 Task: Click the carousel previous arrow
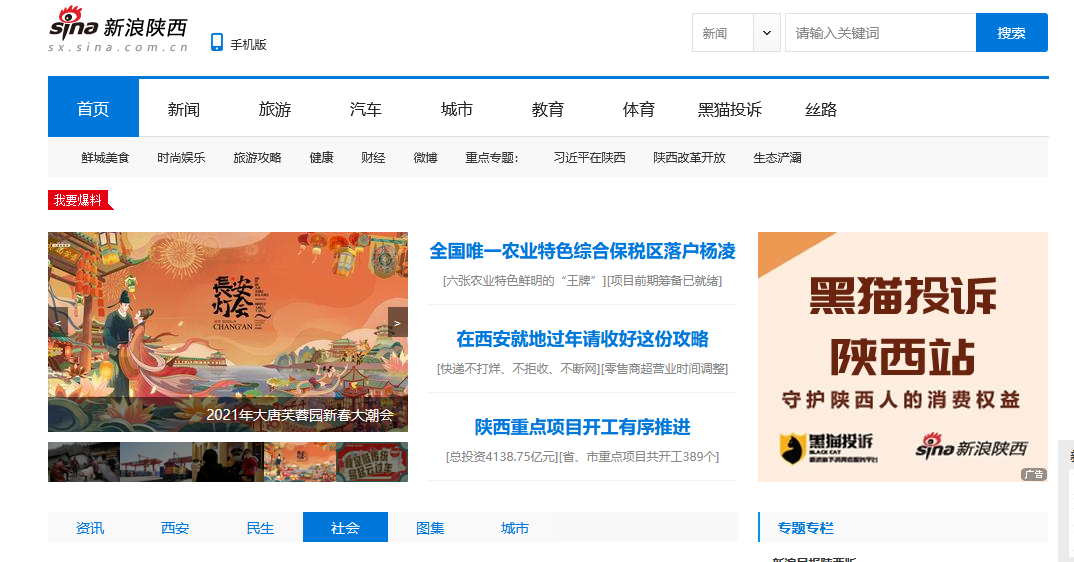pos(58,323)
